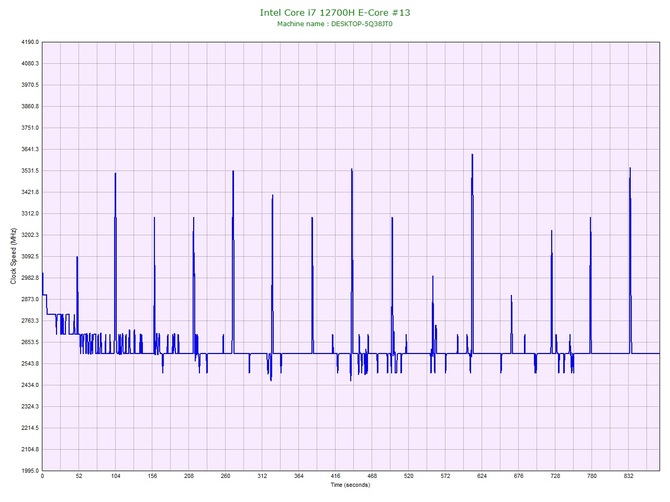Select the 2104.8 y-axis value
This screenshot has width=670, height=502.
[30, 449]
